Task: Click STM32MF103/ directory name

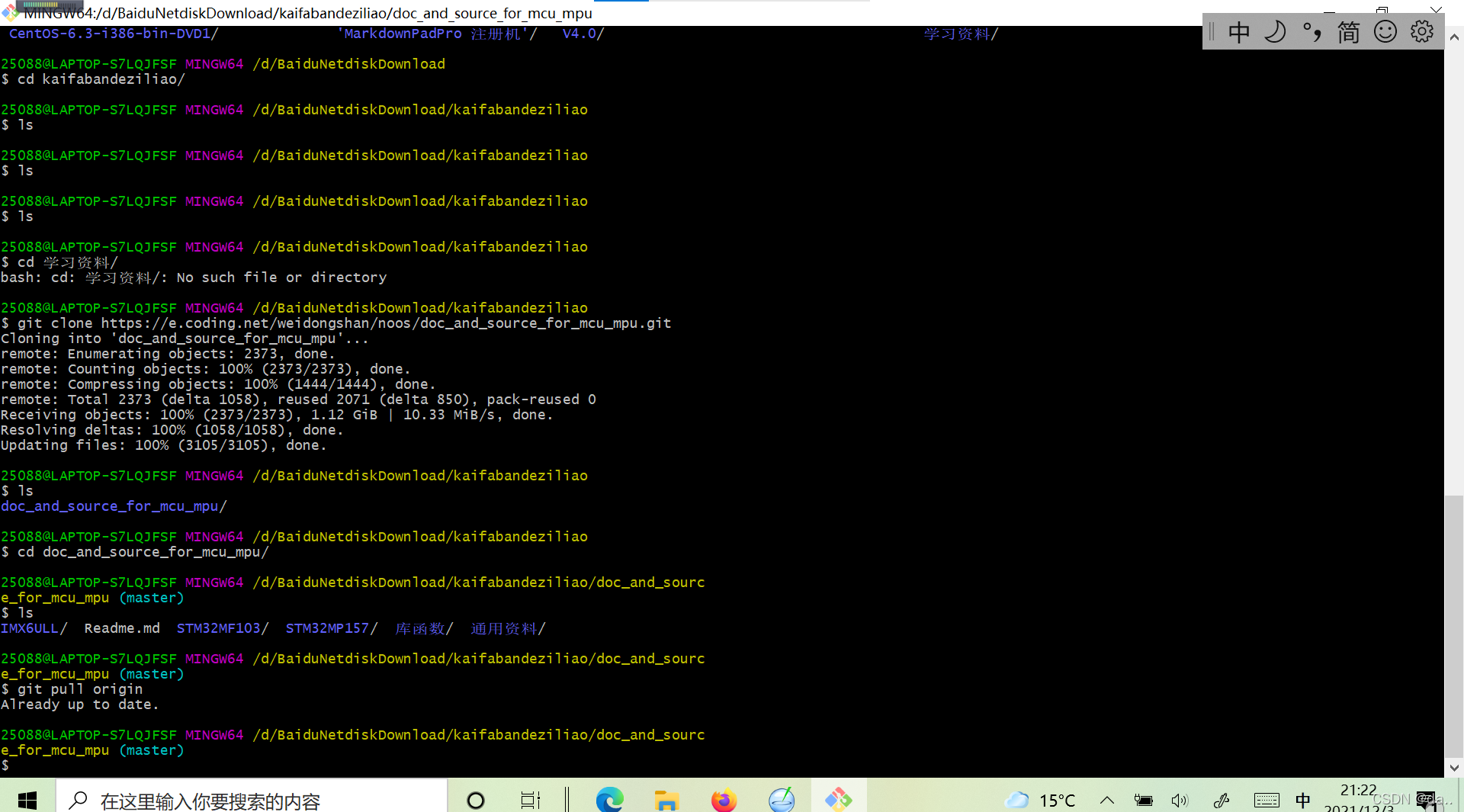Action: (223, 628)
